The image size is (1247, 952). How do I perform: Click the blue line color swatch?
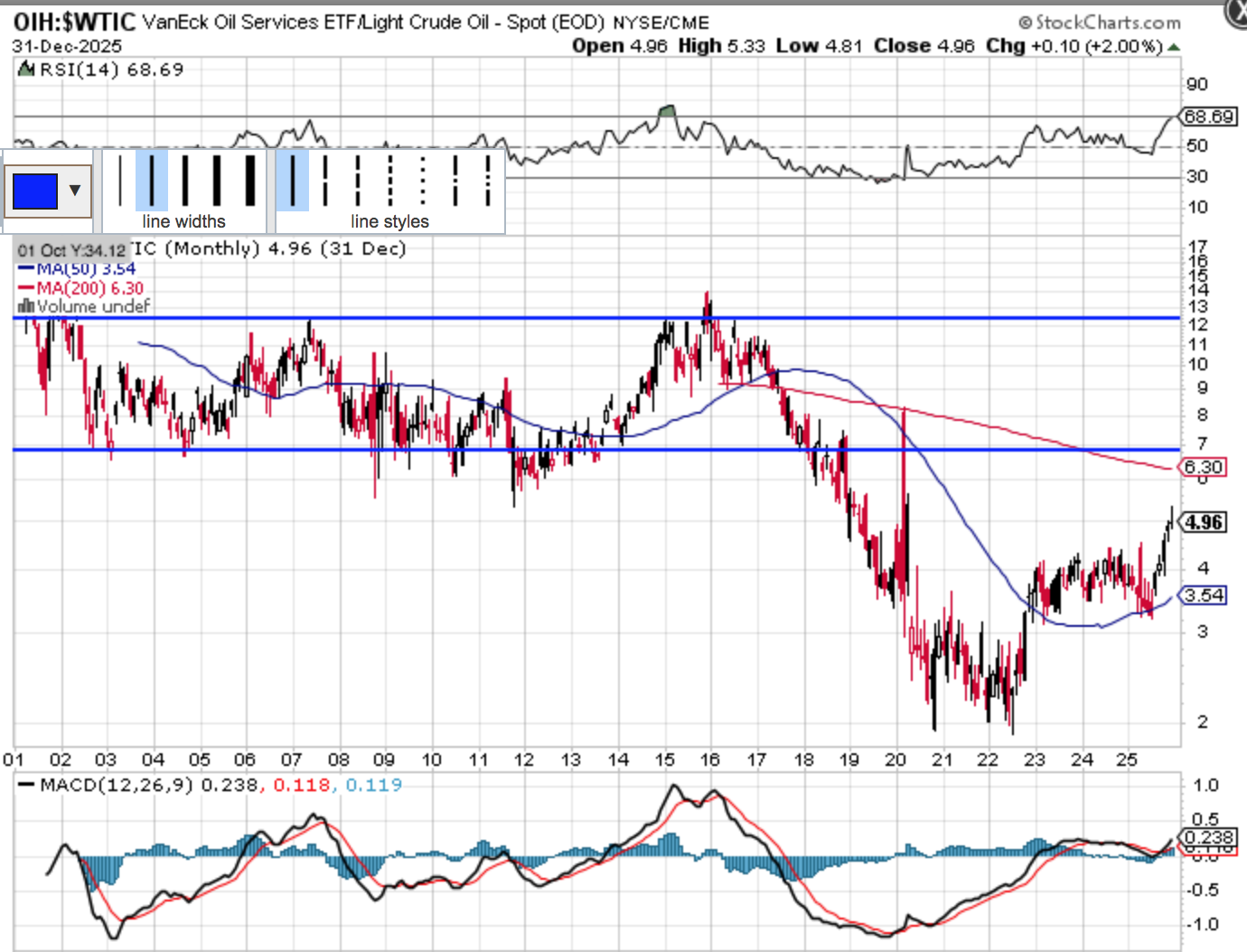(x=35, y=191)
